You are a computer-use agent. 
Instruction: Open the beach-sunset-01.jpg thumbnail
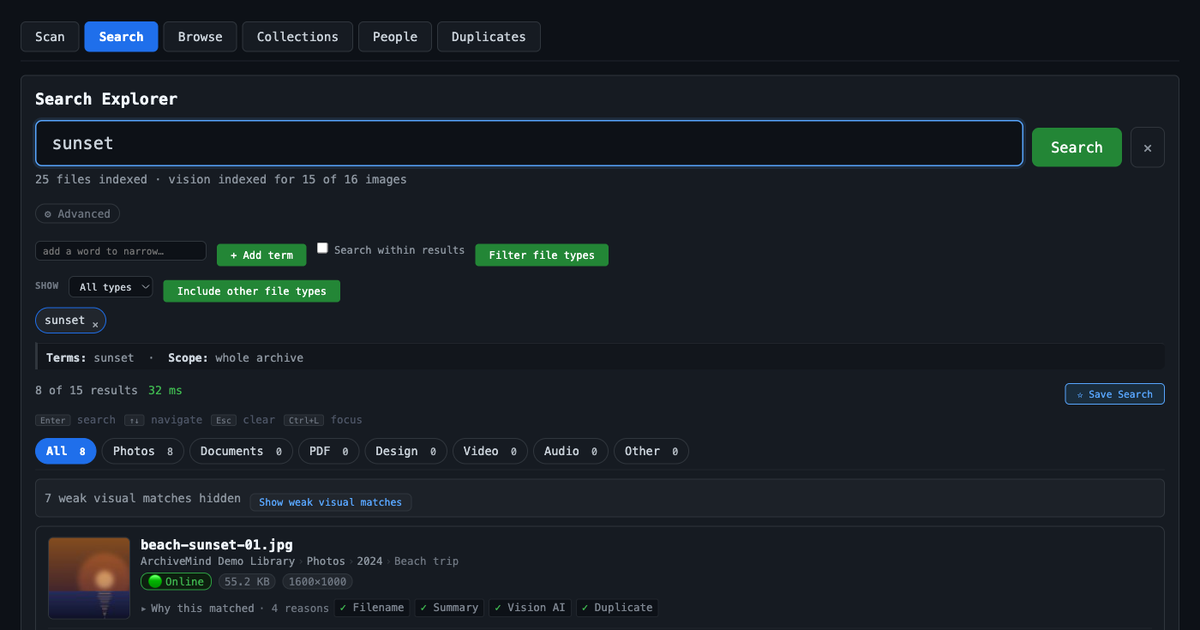(x=89, y=578)
